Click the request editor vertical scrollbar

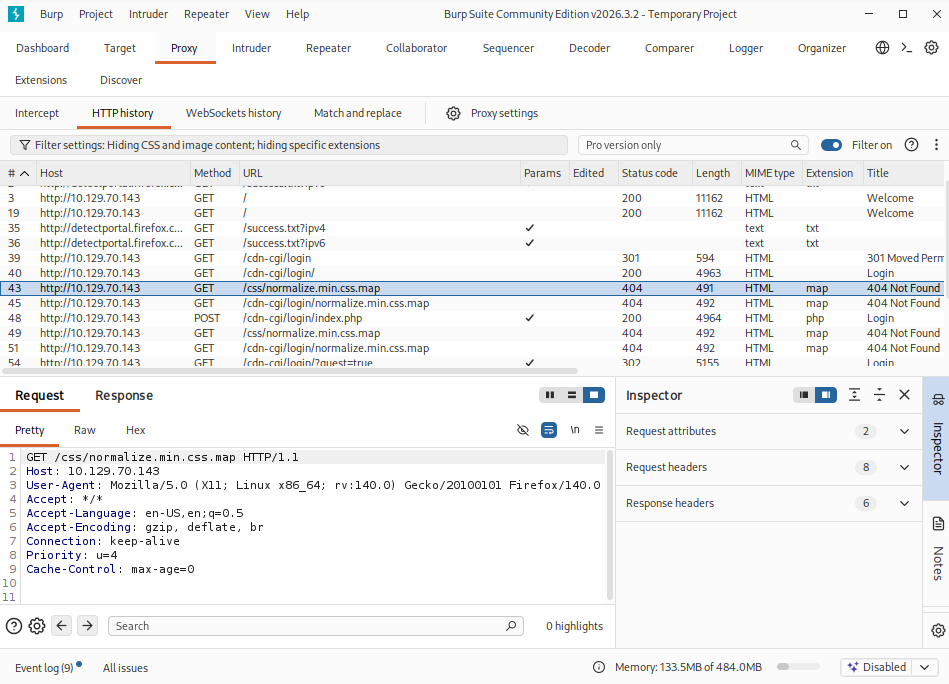[x=610, y=524]
